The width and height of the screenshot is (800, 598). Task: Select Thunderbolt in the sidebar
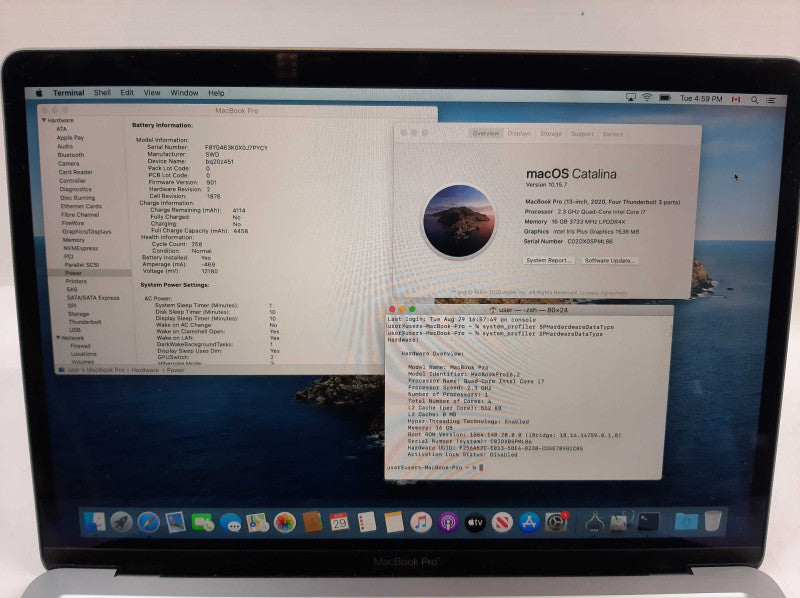(85, 322)
